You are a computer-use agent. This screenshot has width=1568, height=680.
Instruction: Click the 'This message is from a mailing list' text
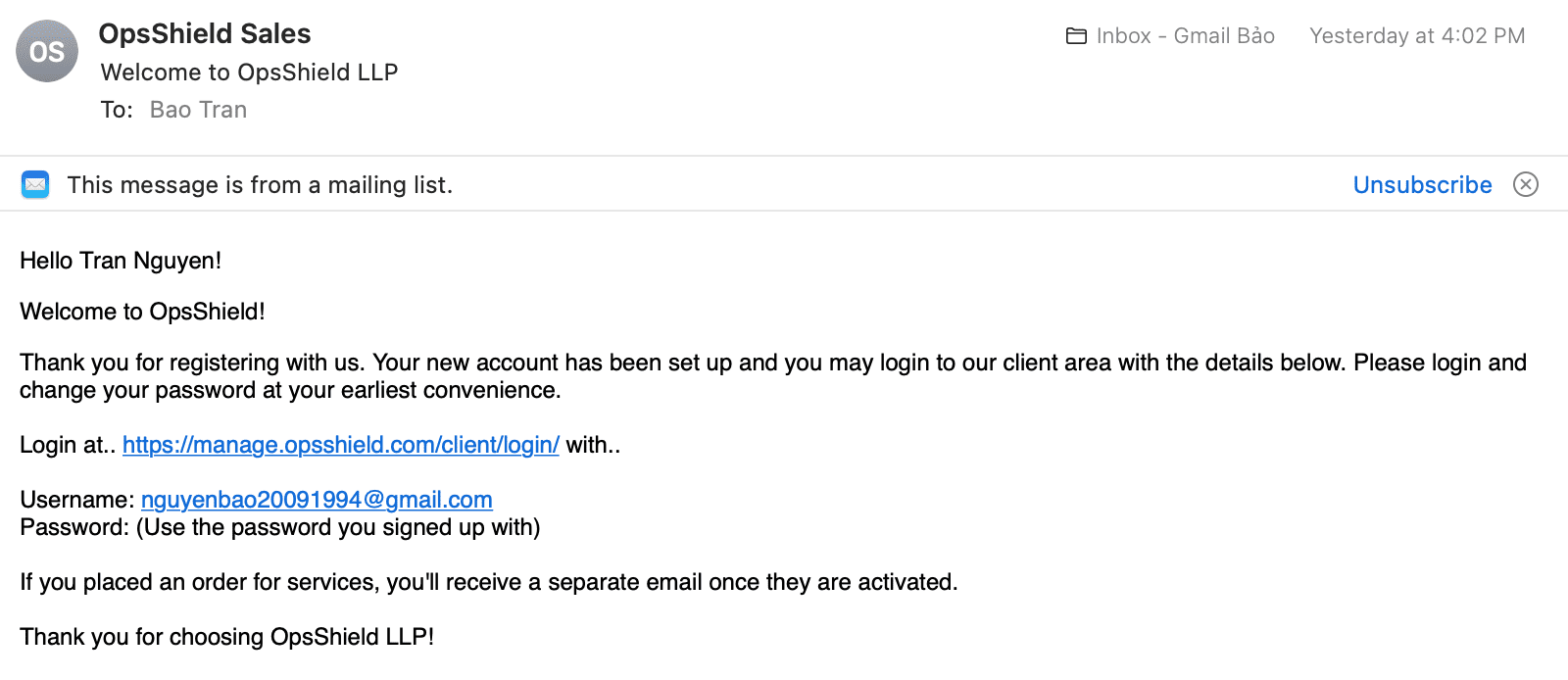point(260,185)
